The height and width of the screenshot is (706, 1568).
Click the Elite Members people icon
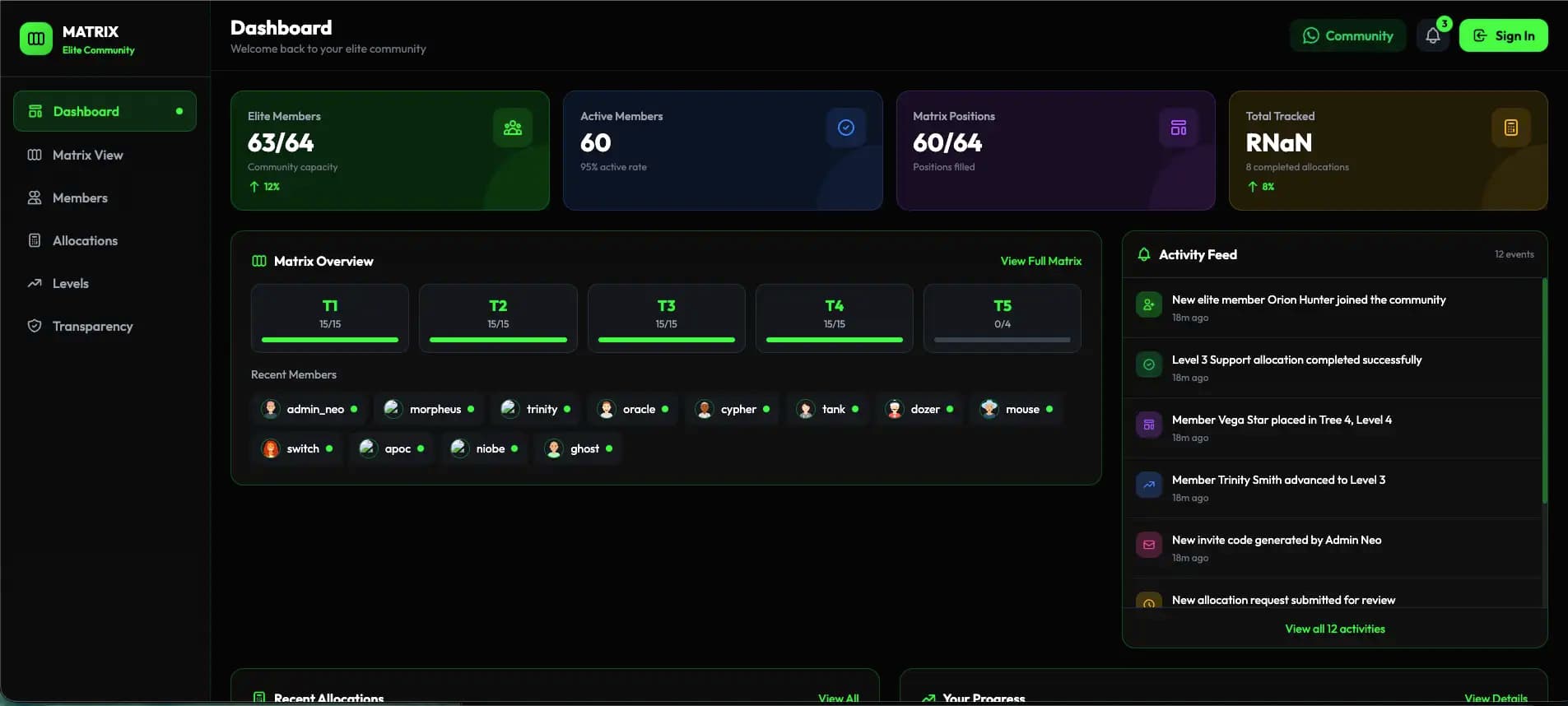point(513,128)
